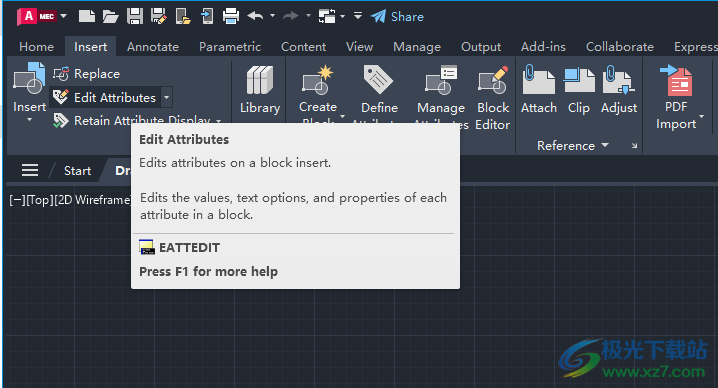Save the drawing with the Save icon
The image size is (718, 388).
[x=135, y=16]
